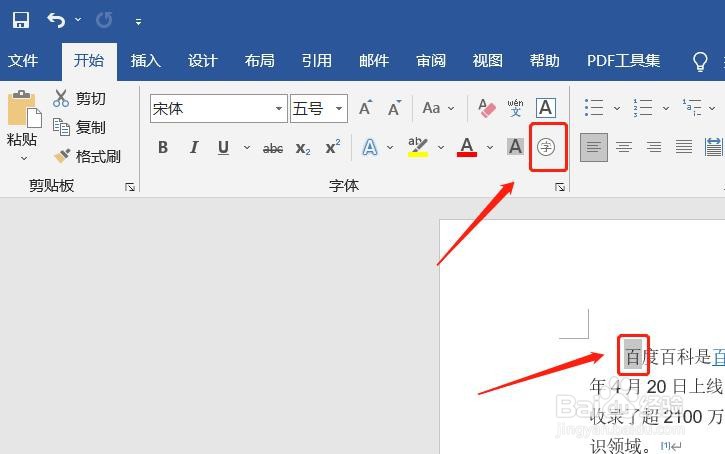Open the 视图 tab
The width and height of the screenshot is (725, 454).
pyautogui.click(x=488, y=61)
